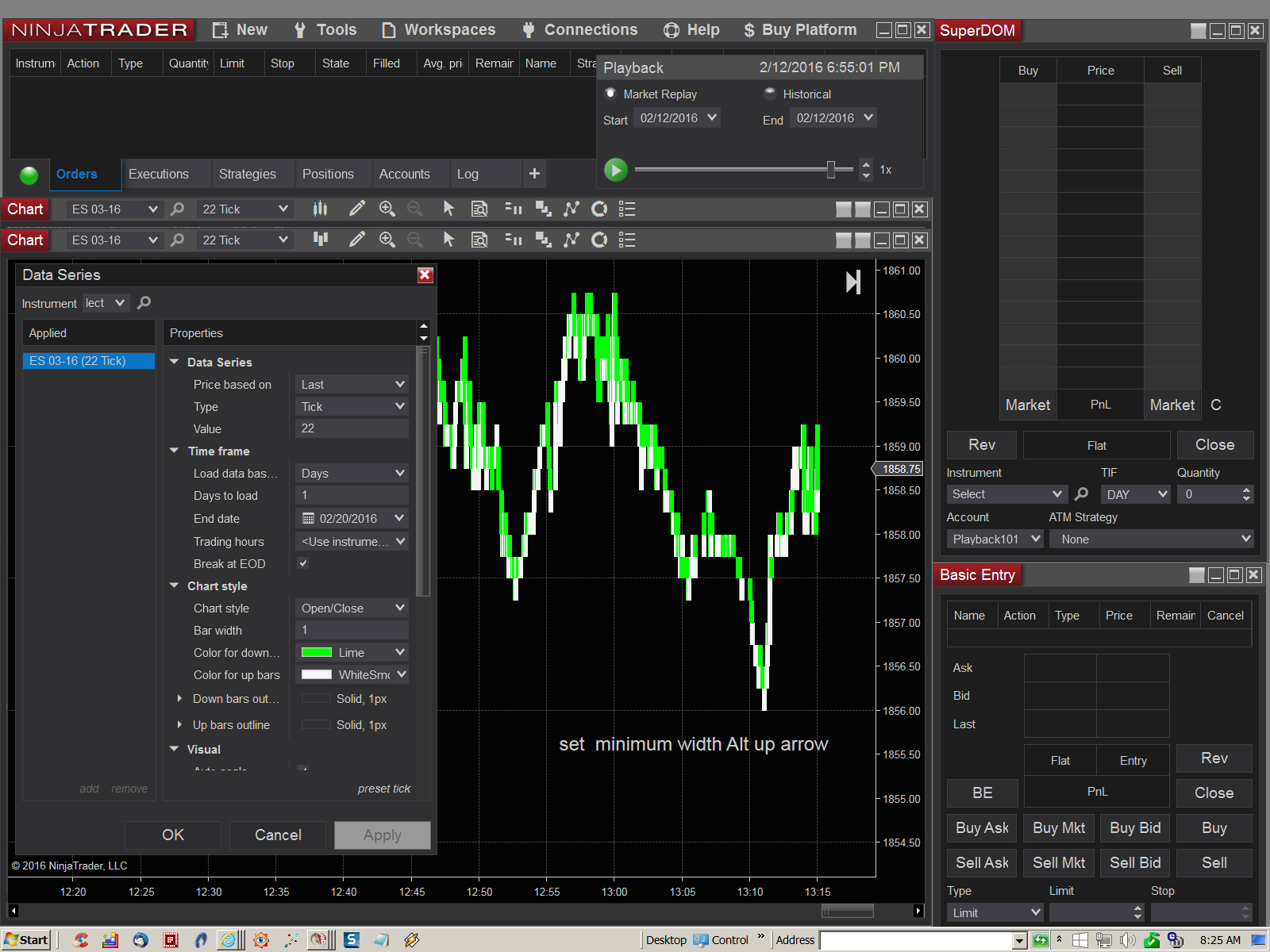This screenshot has width=1270, height=952.
Task: Select the pencil drawing tool in the front Chart toolbar
Action: tap(357, 240)
